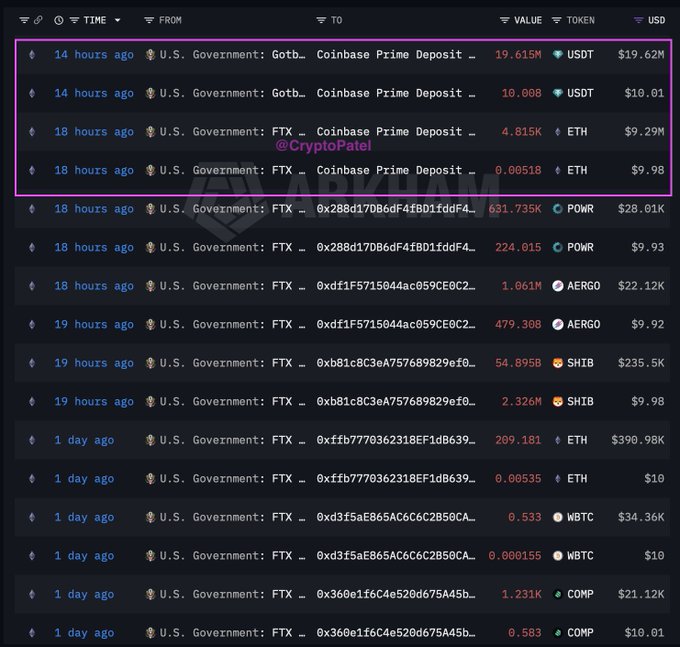Click the government seal icon in the $9.29M row
The height and width of the screenshot is (647, 680).
150,132
